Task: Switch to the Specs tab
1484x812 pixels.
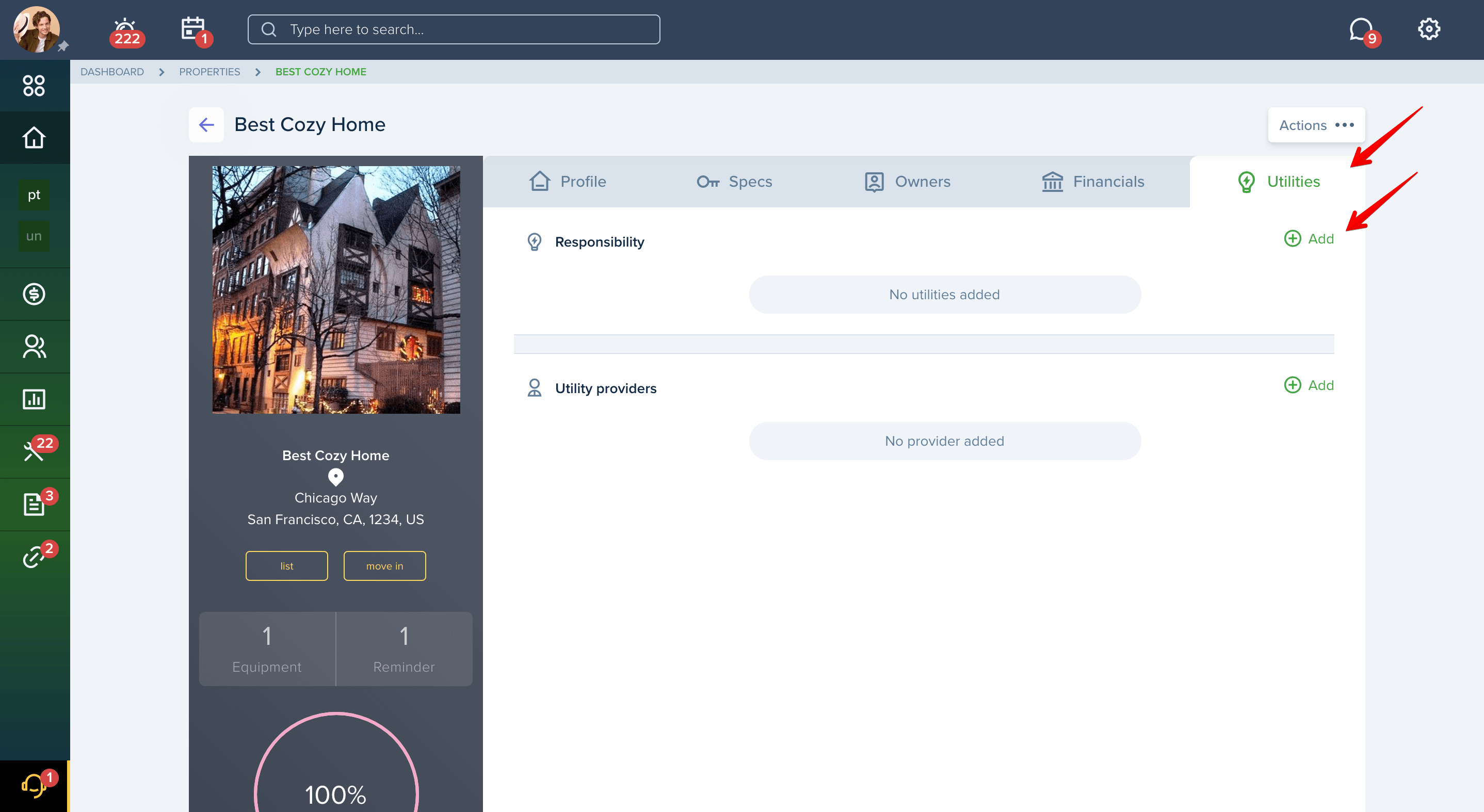Action: (x=734, y=182)
